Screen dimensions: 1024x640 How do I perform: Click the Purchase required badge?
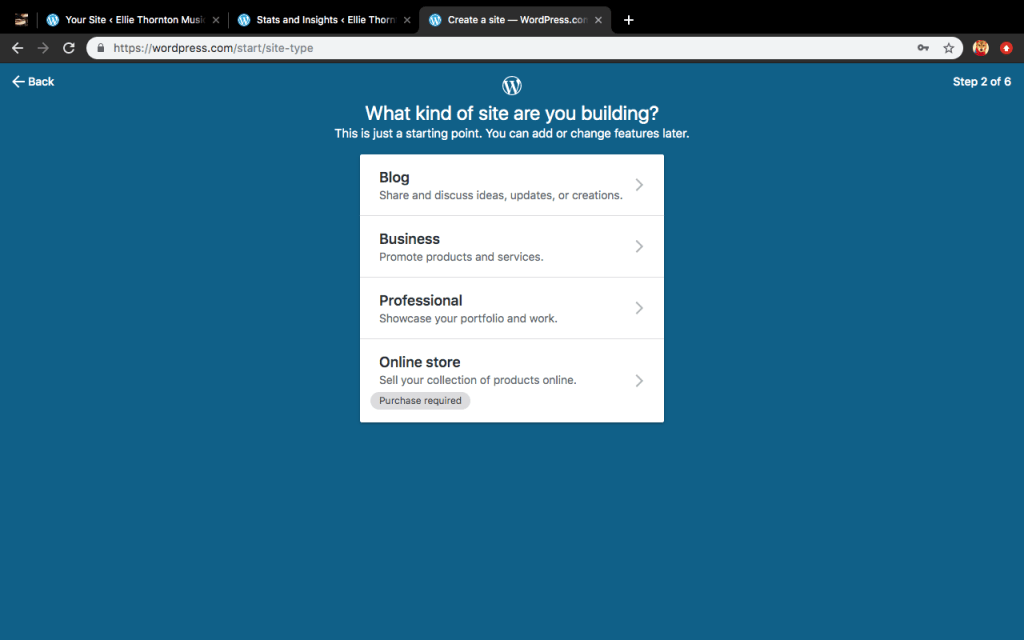420,401
